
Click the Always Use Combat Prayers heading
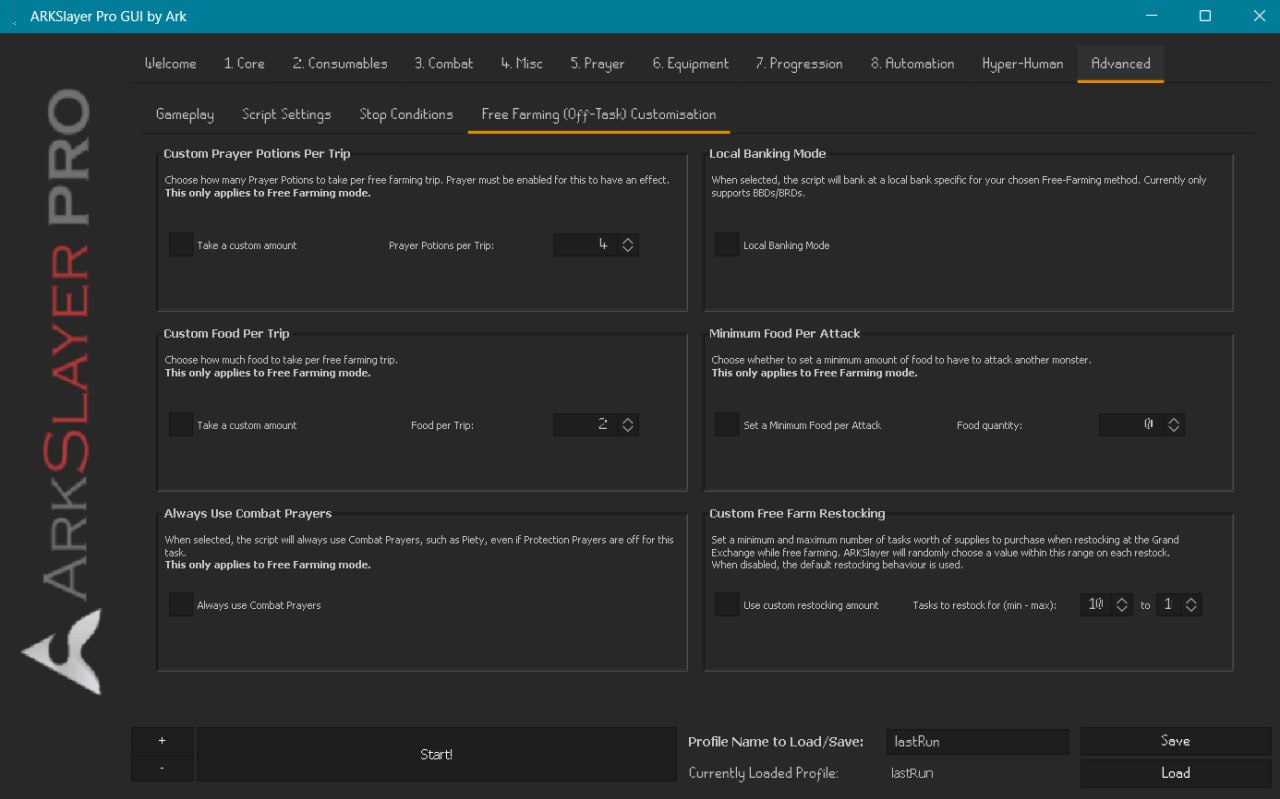248,514
